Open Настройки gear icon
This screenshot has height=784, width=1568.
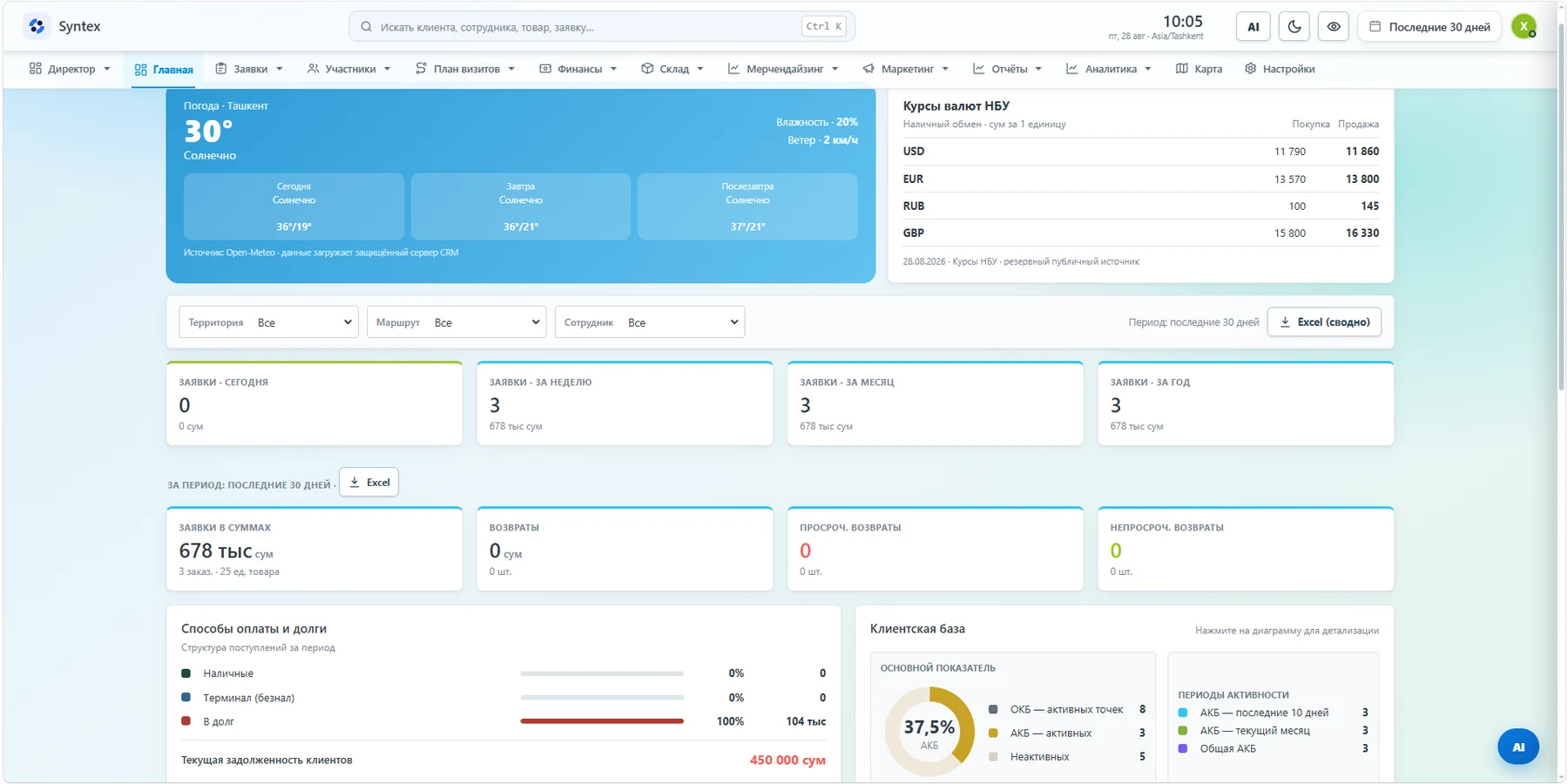tap(1250, 69)
